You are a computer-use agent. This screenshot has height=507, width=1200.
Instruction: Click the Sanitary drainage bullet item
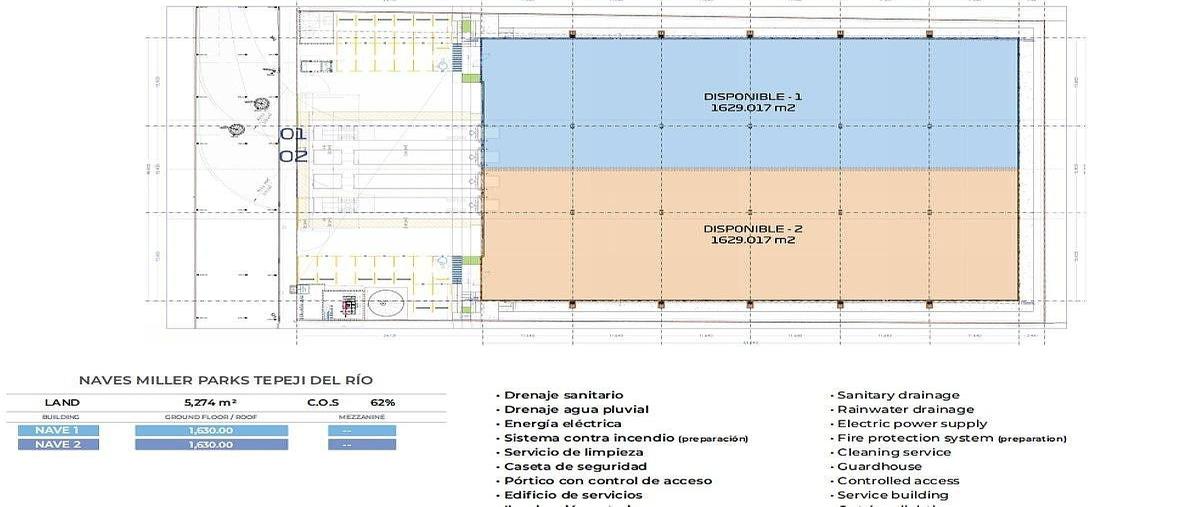pos(895,395)
